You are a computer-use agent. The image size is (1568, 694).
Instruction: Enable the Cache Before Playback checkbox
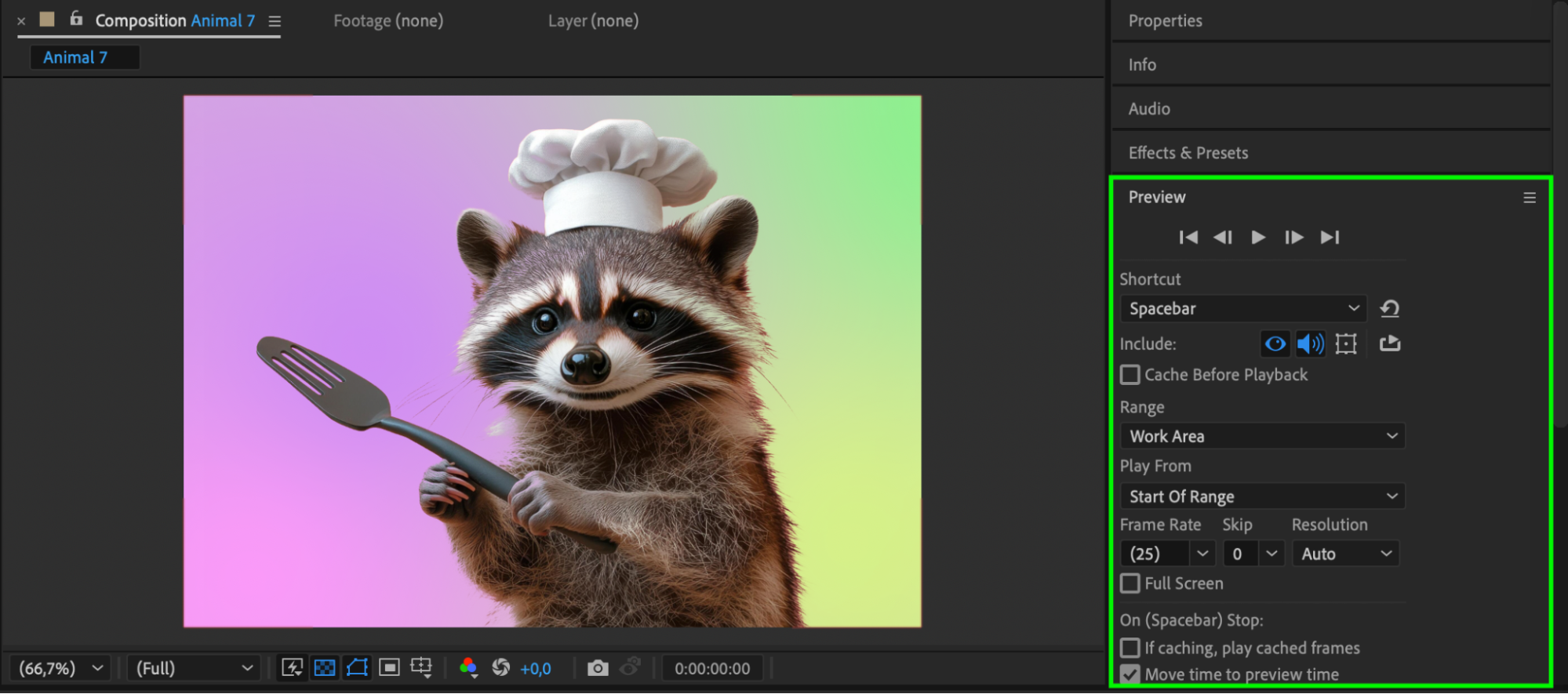point(1130,375)
